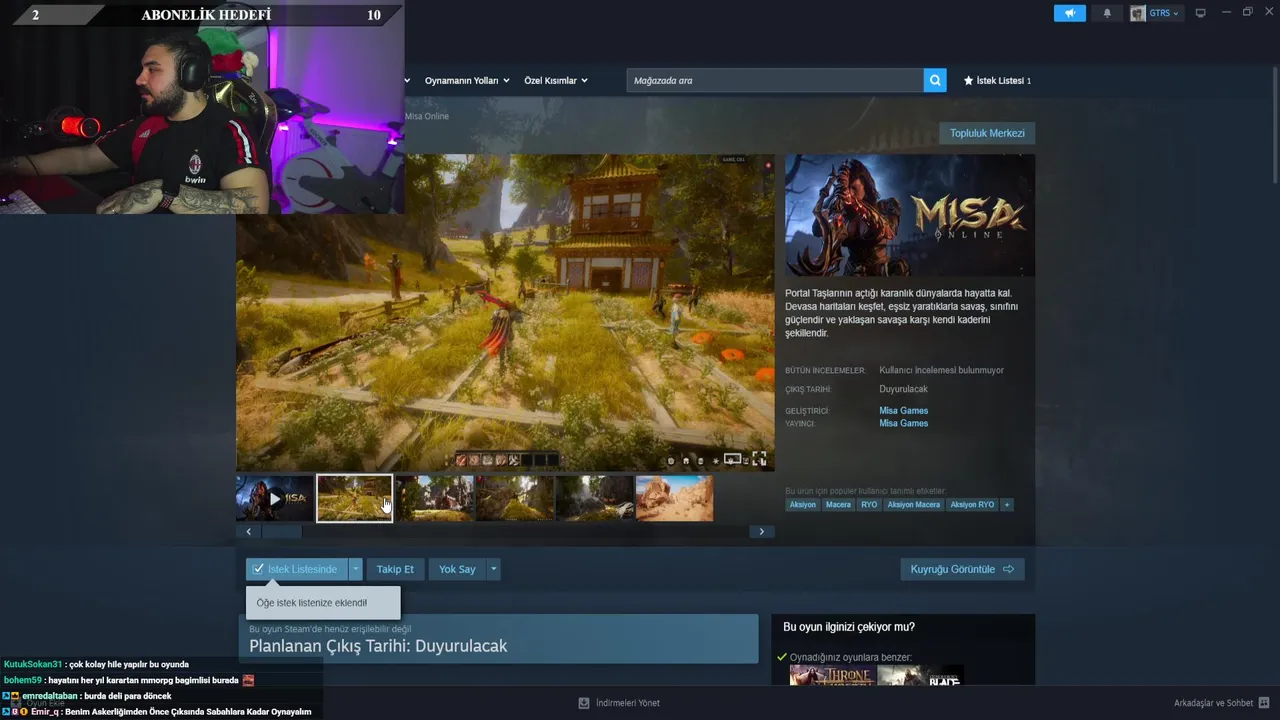The height and width of the screenshot is (720, 1280).
Task: Click the Kuyruğu Görüntüle button
Action: tap(962, 569)
